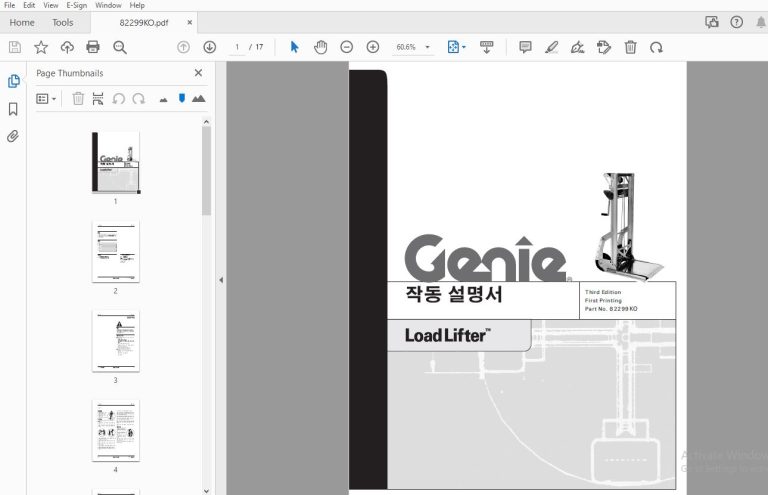This screenshot has height=495, width=768.
Task: Open the Attachments paperclip panel
Action: point(13,136)
